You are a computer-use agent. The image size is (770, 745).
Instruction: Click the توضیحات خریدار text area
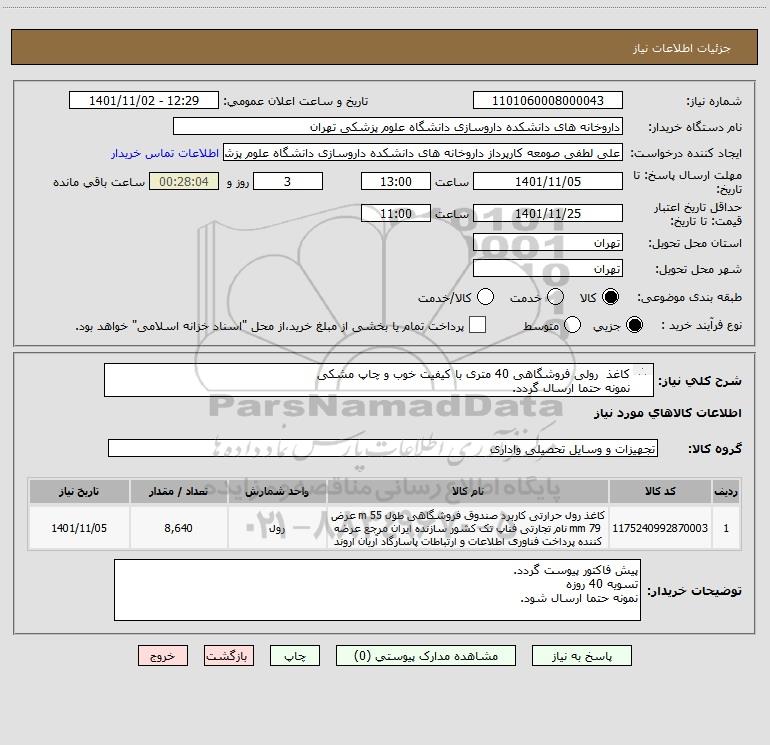point(377,590)
